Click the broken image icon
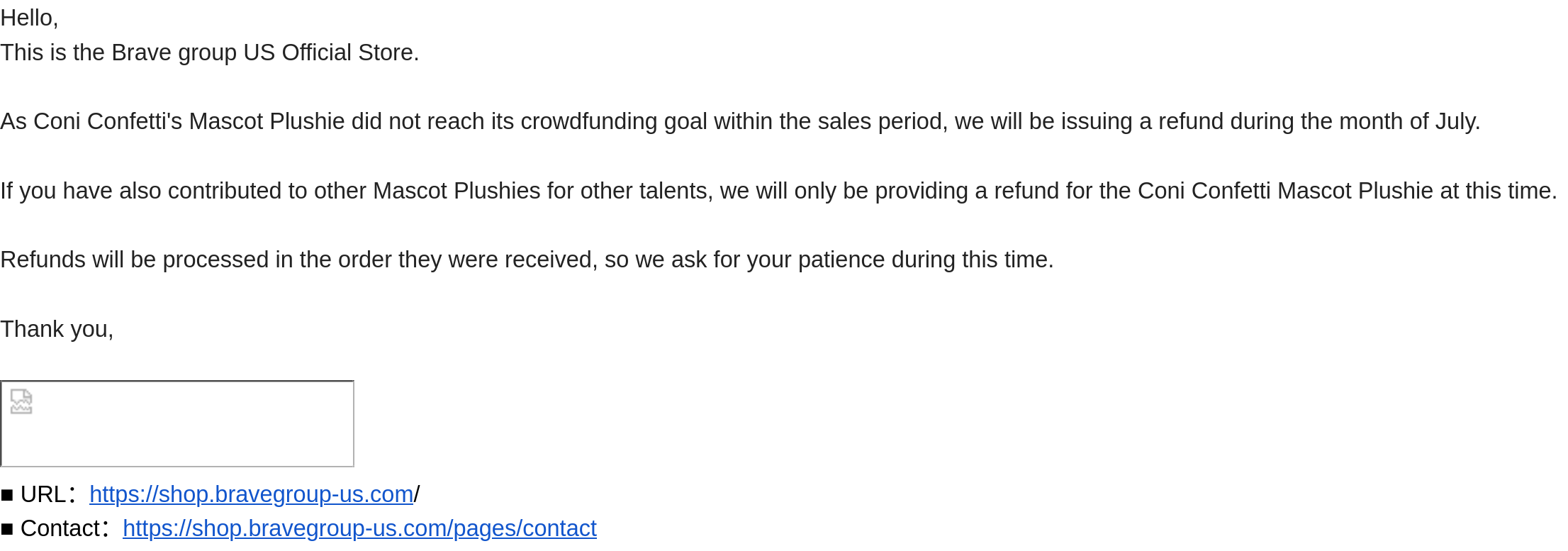Image resolution: width=1568 pixels, height=551 pixels. pos(21,401)
